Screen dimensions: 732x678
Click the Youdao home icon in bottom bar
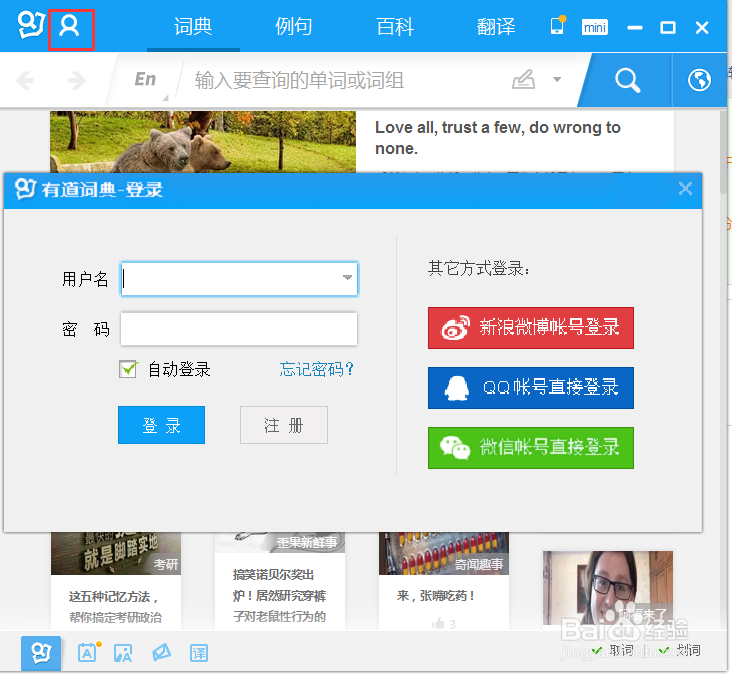pyautogui.click(x=41, y=653)
